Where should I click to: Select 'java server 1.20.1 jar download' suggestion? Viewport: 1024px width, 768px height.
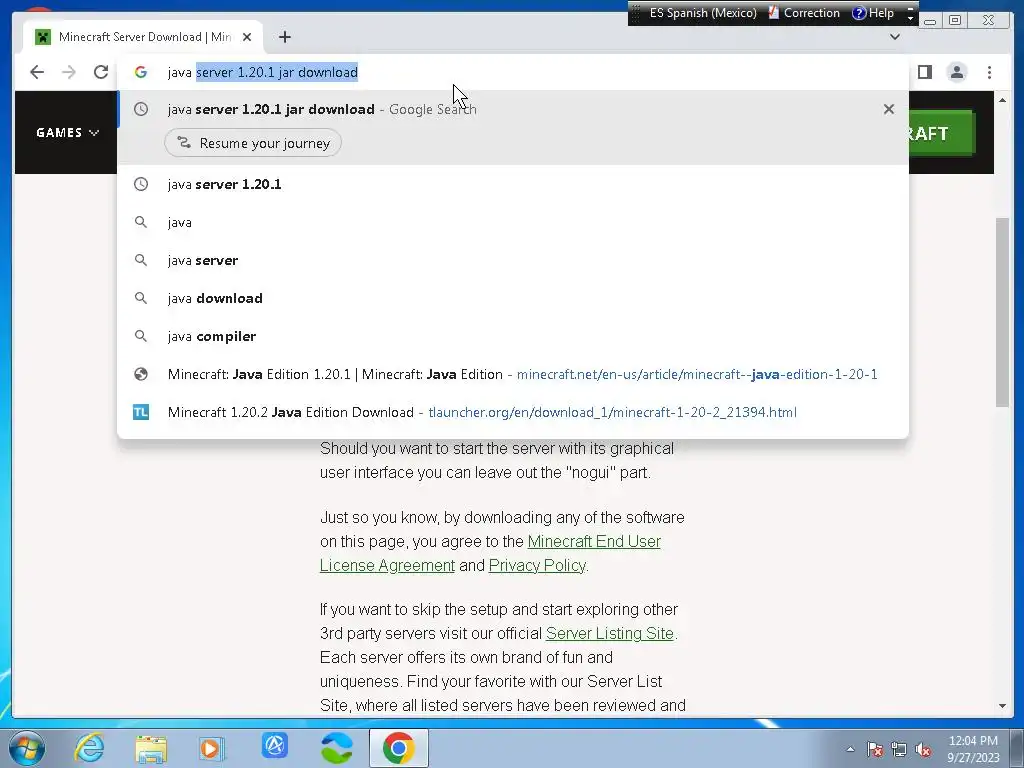click(513, 109)
